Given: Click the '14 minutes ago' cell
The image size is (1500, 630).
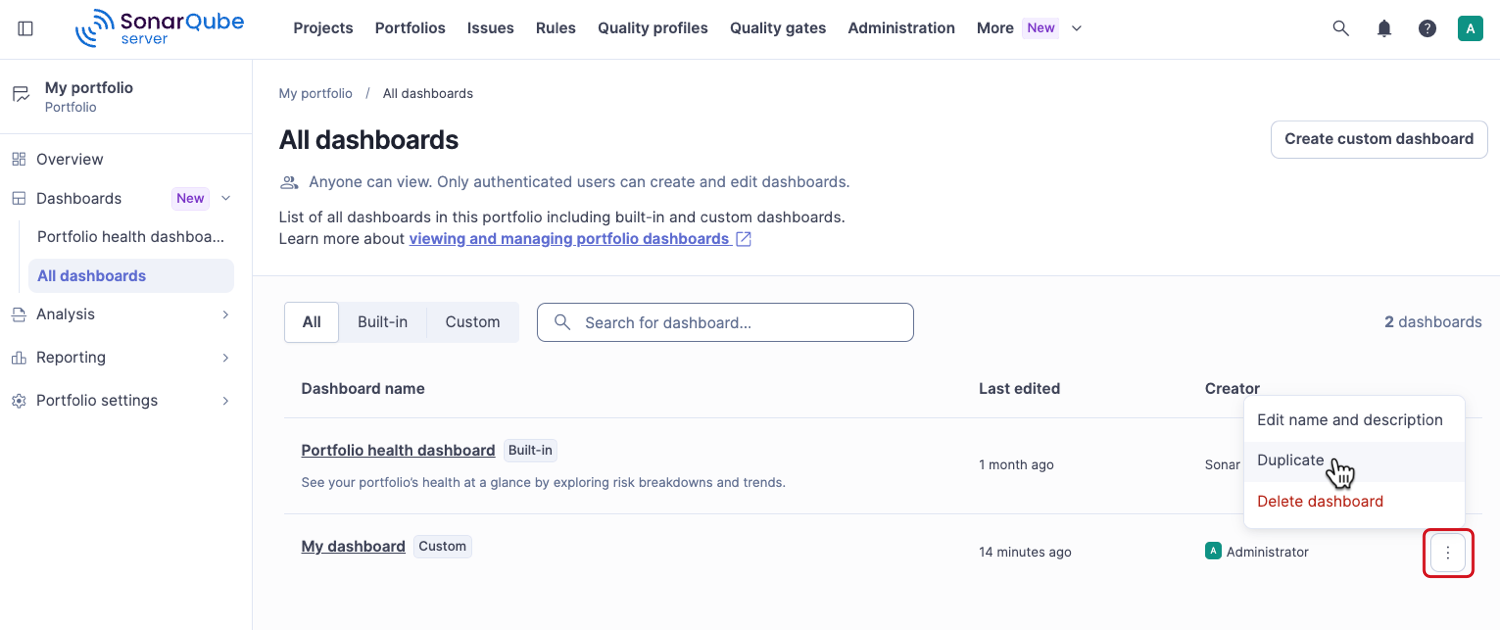Looking at the screenshot, I should click(1025, 552).
